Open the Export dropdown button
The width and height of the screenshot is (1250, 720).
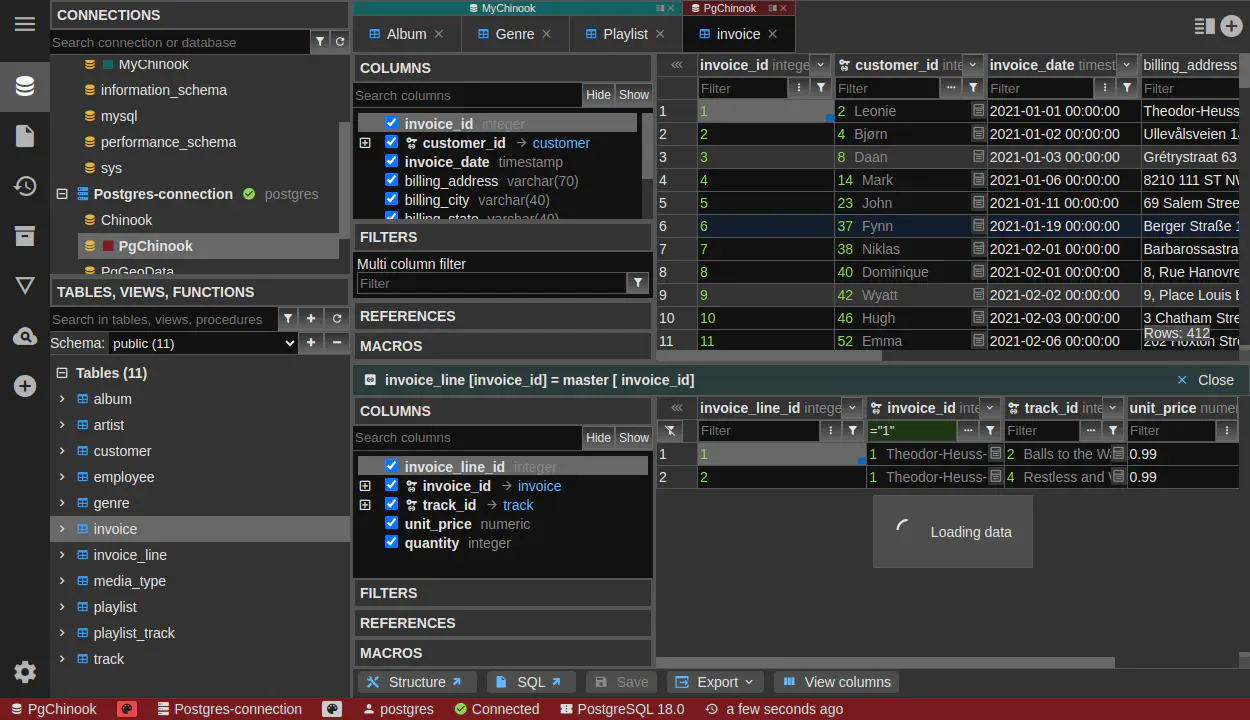715,682
